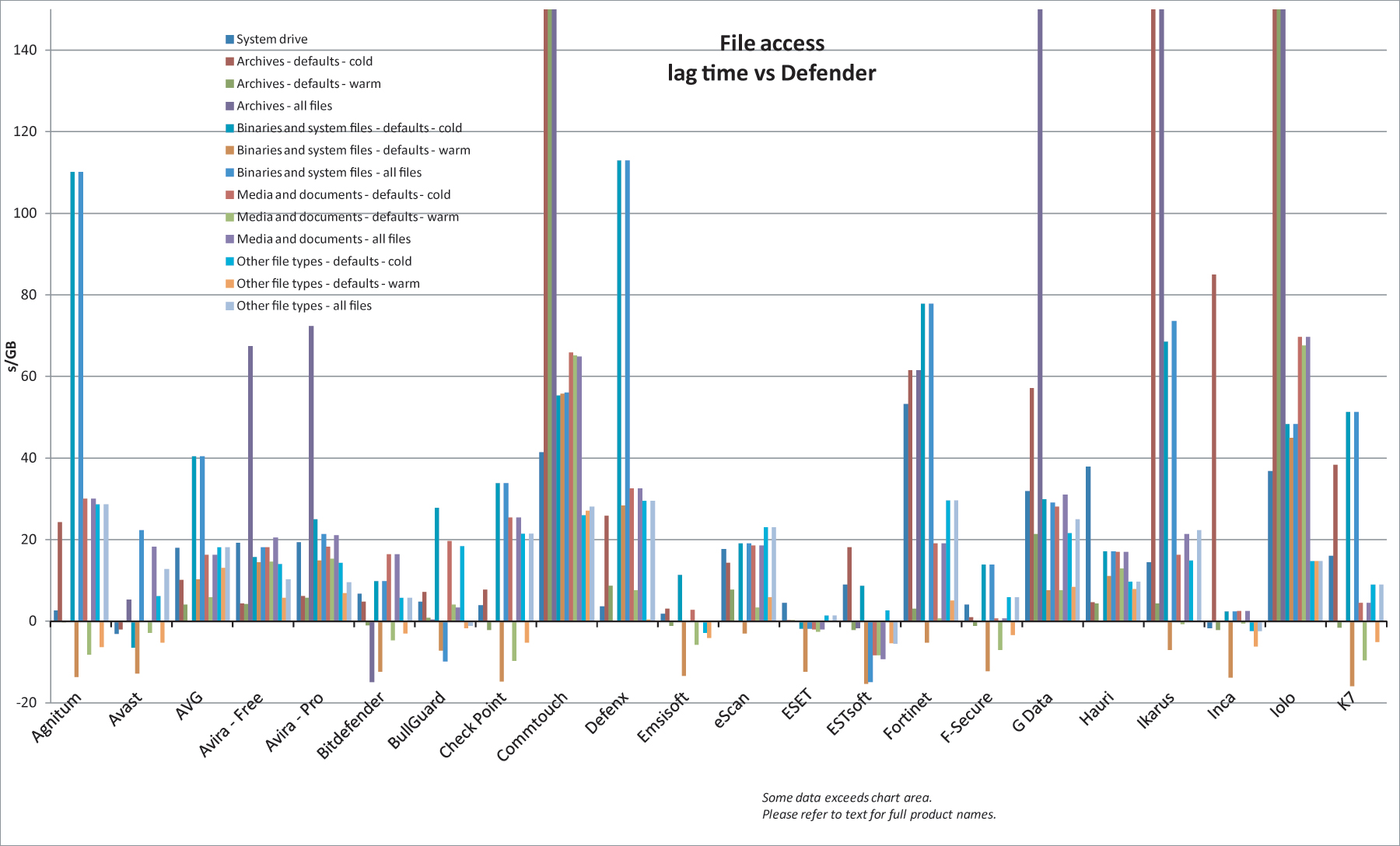This screenshot has height=846, width=1400.
Task: Click the 80 y-axis value
Action: click(x=28, y=295)
